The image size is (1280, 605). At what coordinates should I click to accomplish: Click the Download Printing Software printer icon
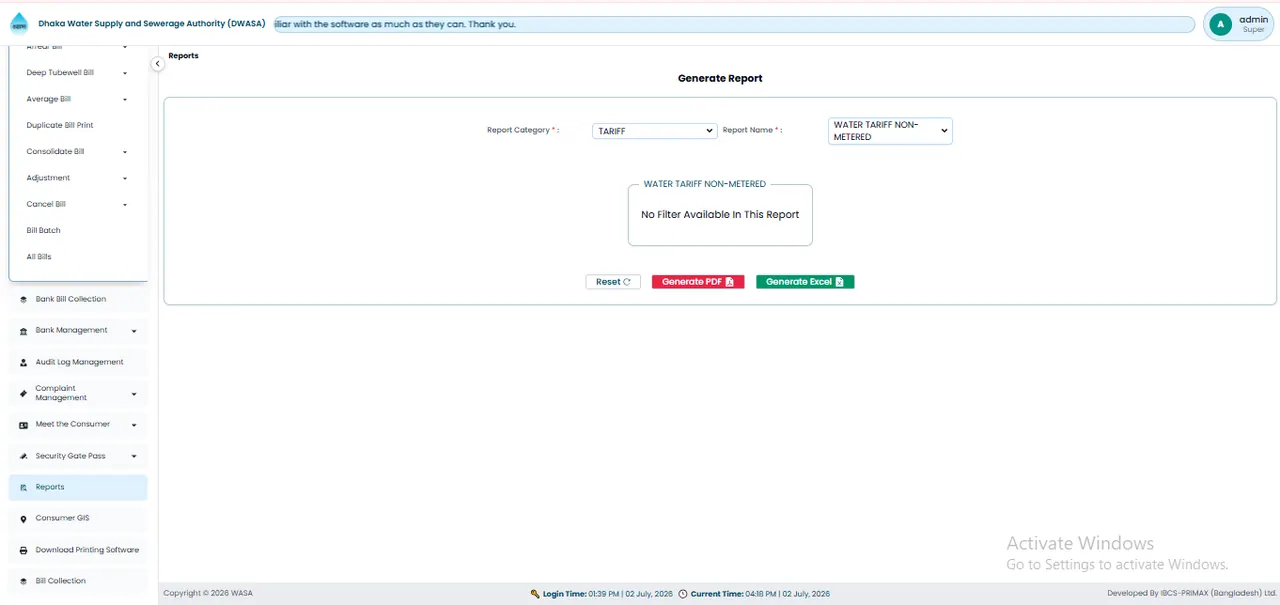point(23,551)
